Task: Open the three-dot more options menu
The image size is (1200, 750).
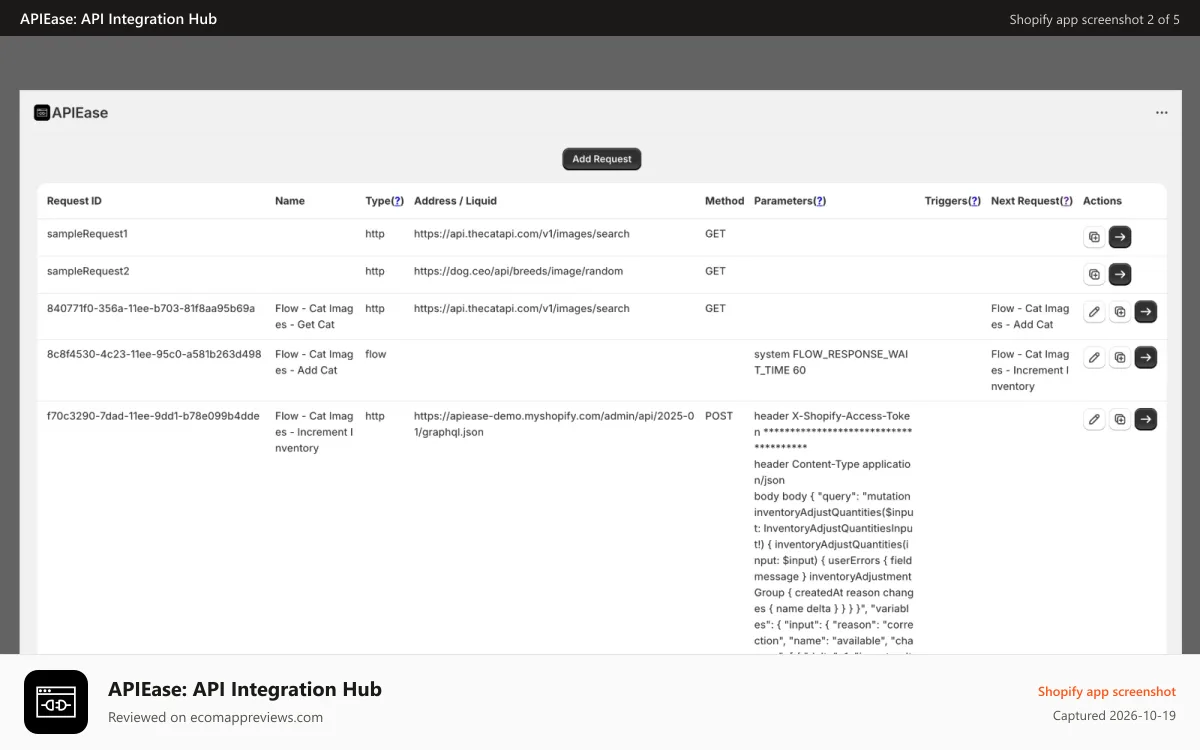Action: (x=1161, y=113)
